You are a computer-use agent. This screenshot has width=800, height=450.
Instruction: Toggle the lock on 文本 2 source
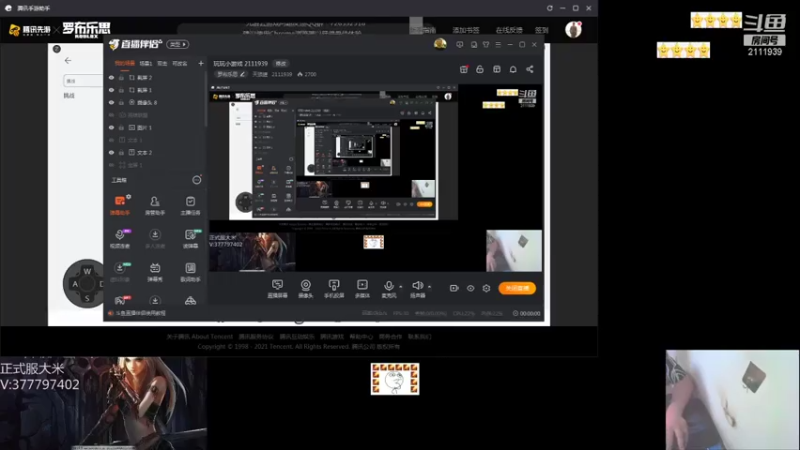pos(121,153)
